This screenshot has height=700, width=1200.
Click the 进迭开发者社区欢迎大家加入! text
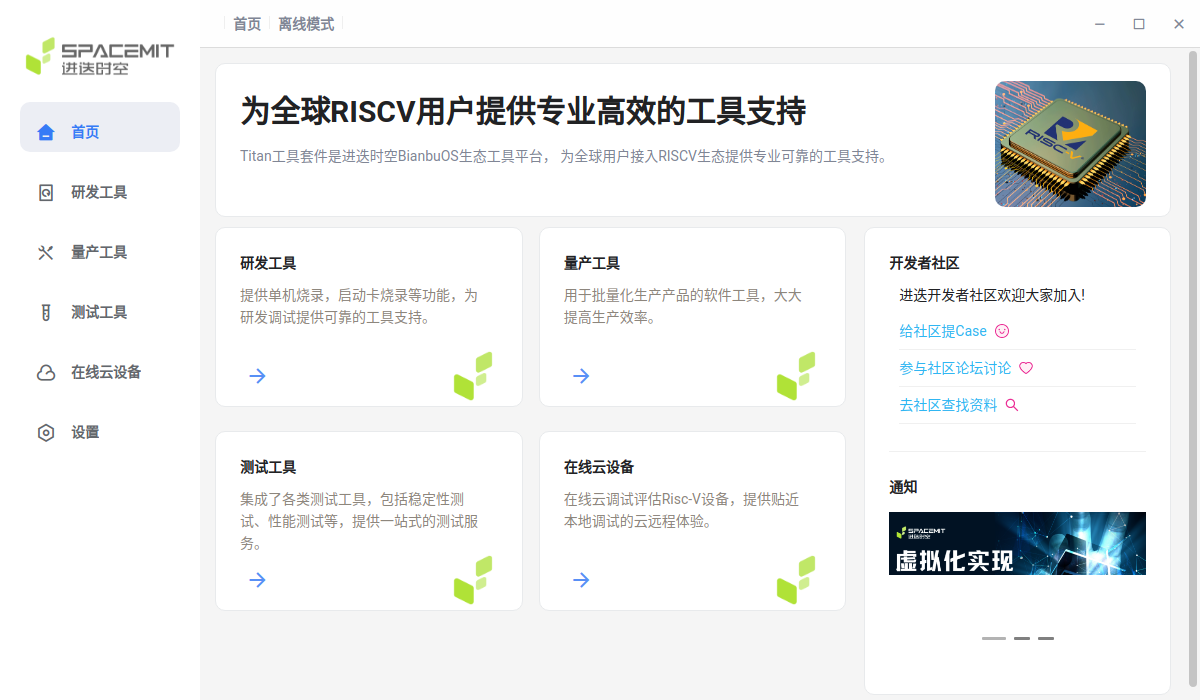tap(992, 295)
